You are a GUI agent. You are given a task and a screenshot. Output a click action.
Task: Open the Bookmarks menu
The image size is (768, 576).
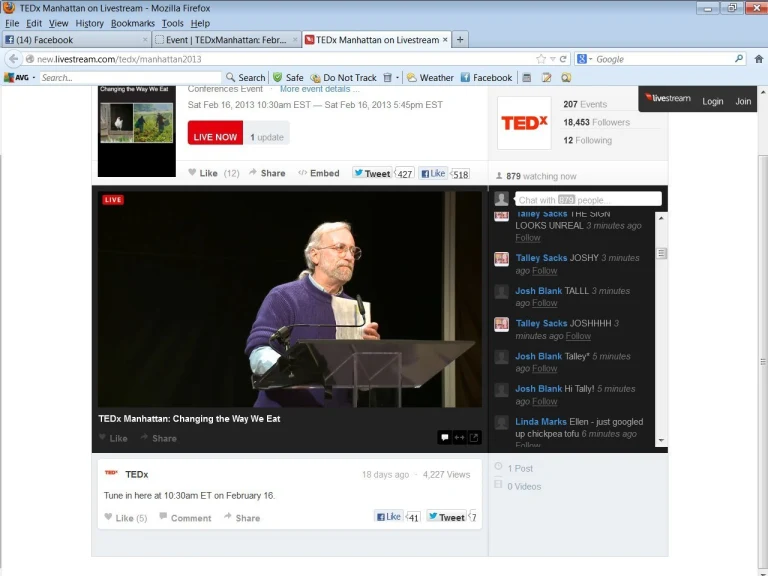132,23
